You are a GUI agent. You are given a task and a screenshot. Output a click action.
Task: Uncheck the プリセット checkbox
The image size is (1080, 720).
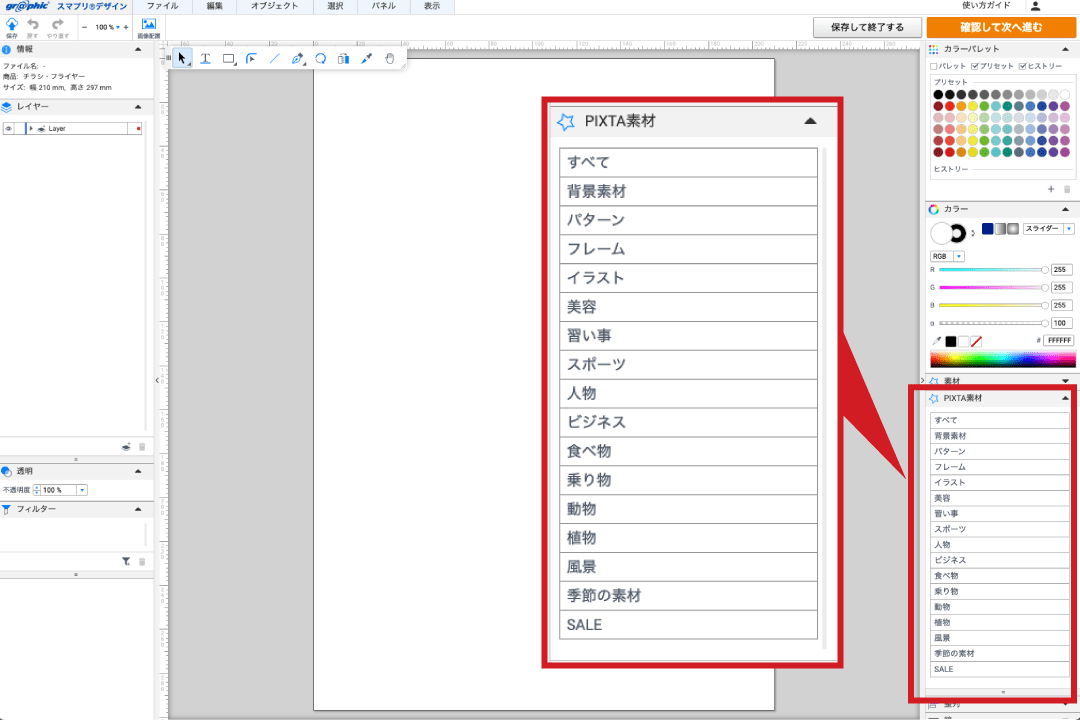[974, 67]
